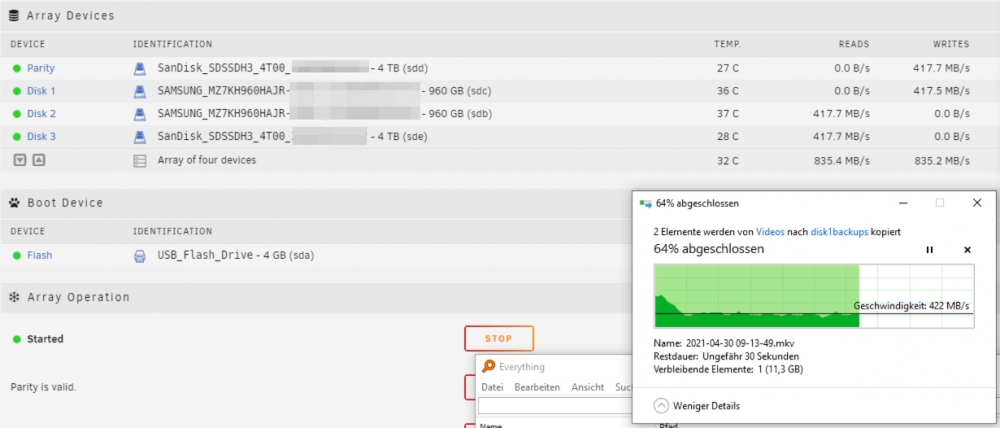Screen dimensions: 1000x428
Task: Cancel the file copy with the X
Action: [967, 250]
